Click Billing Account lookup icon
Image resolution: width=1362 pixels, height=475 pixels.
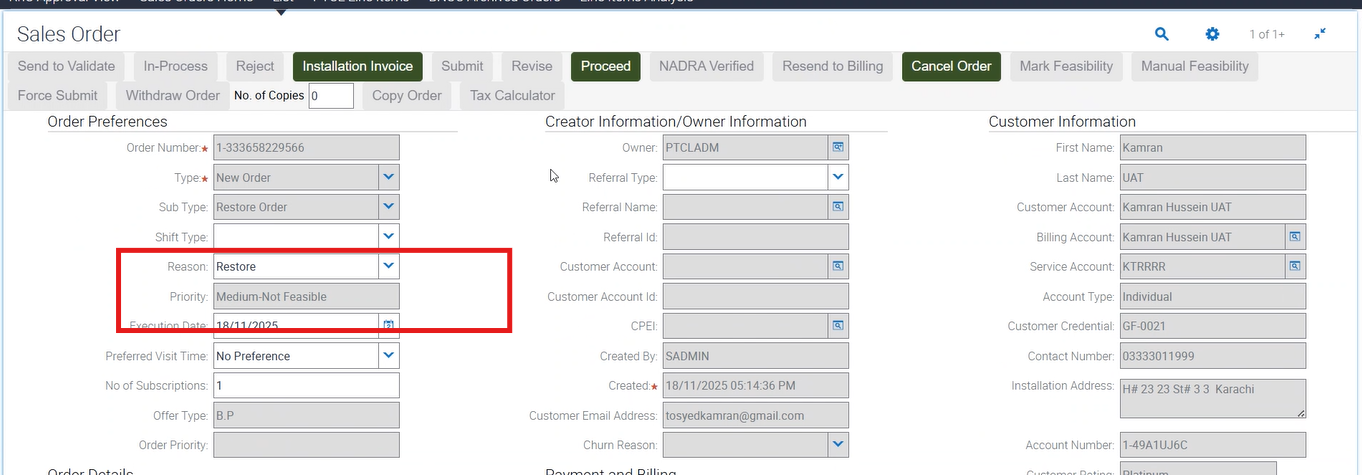pos(1294,237)
